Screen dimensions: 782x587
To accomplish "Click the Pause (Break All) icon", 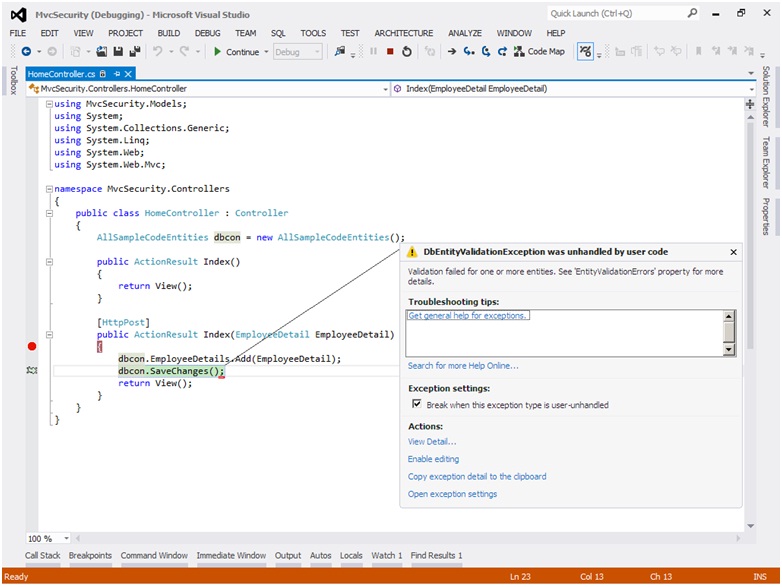I will (x=374, y=51).
